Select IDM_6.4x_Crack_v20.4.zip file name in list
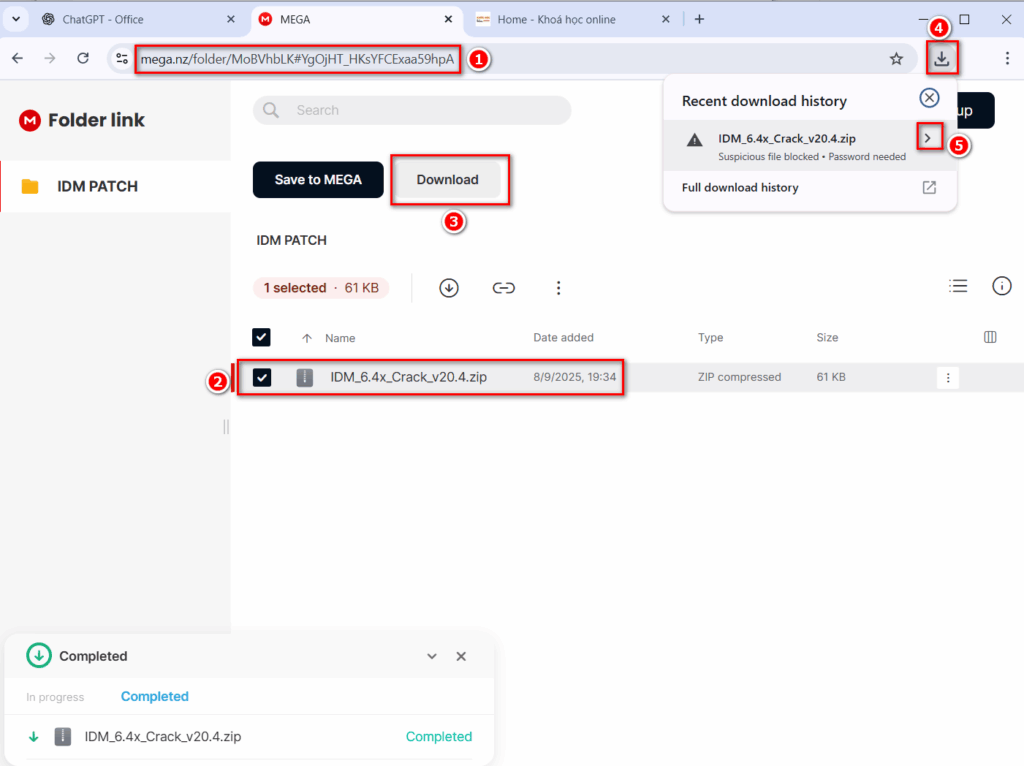This screenshot has width=1024, height=766. click(x=408, y=377)
